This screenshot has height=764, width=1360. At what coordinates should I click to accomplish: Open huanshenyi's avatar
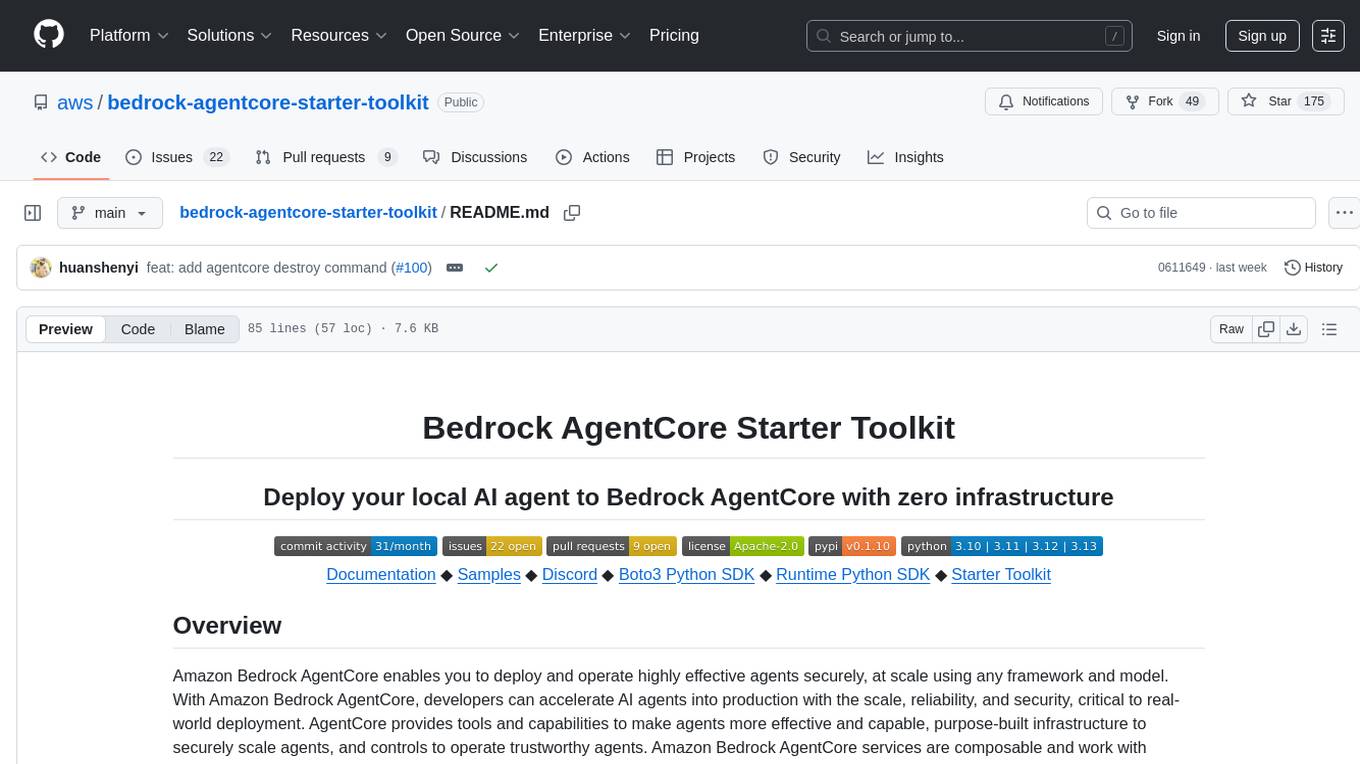click(41, 268)
